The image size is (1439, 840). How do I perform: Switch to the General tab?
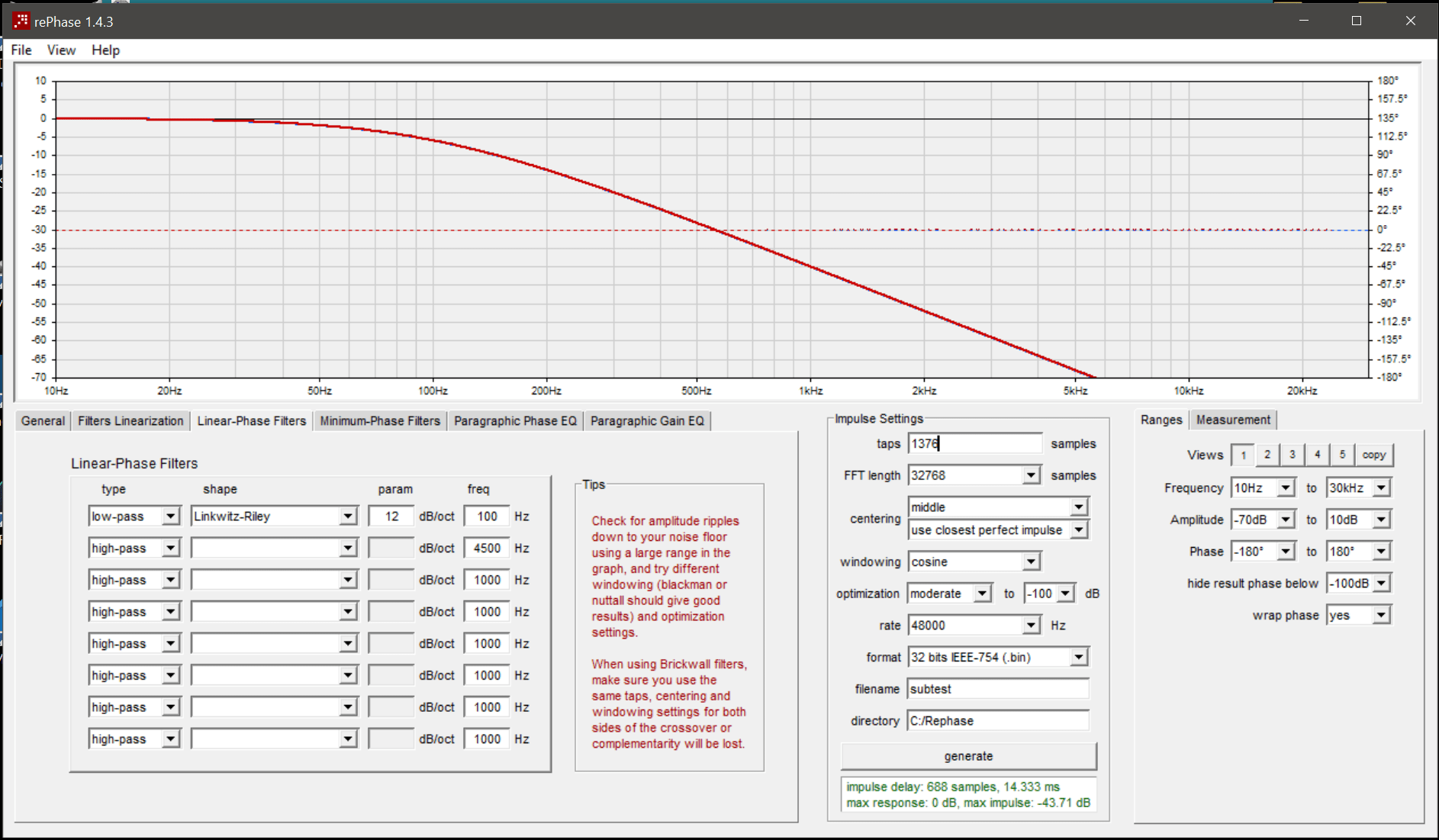point(43,421)
